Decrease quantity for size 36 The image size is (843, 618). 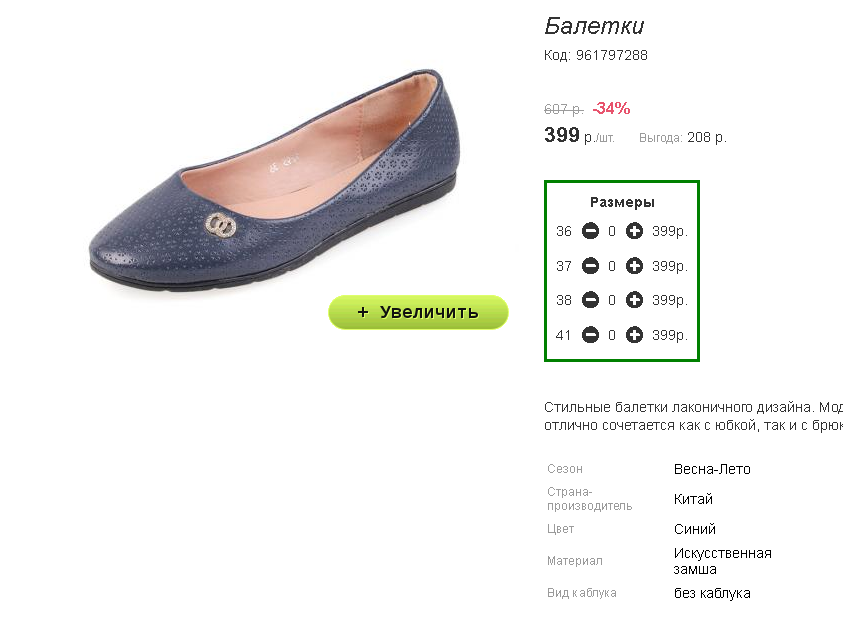590,231
